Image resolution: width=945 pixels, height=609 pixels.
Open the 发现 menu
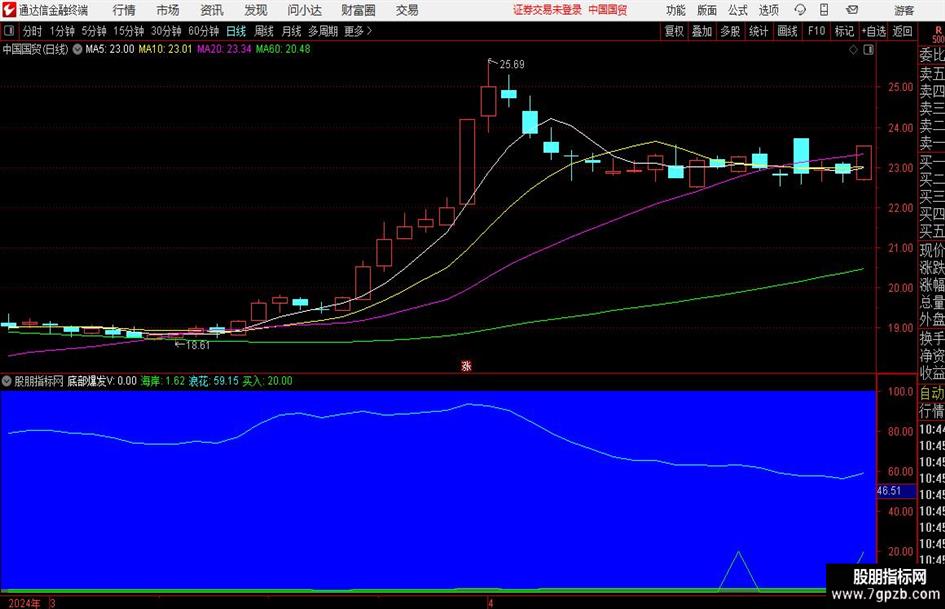point(256,10)
